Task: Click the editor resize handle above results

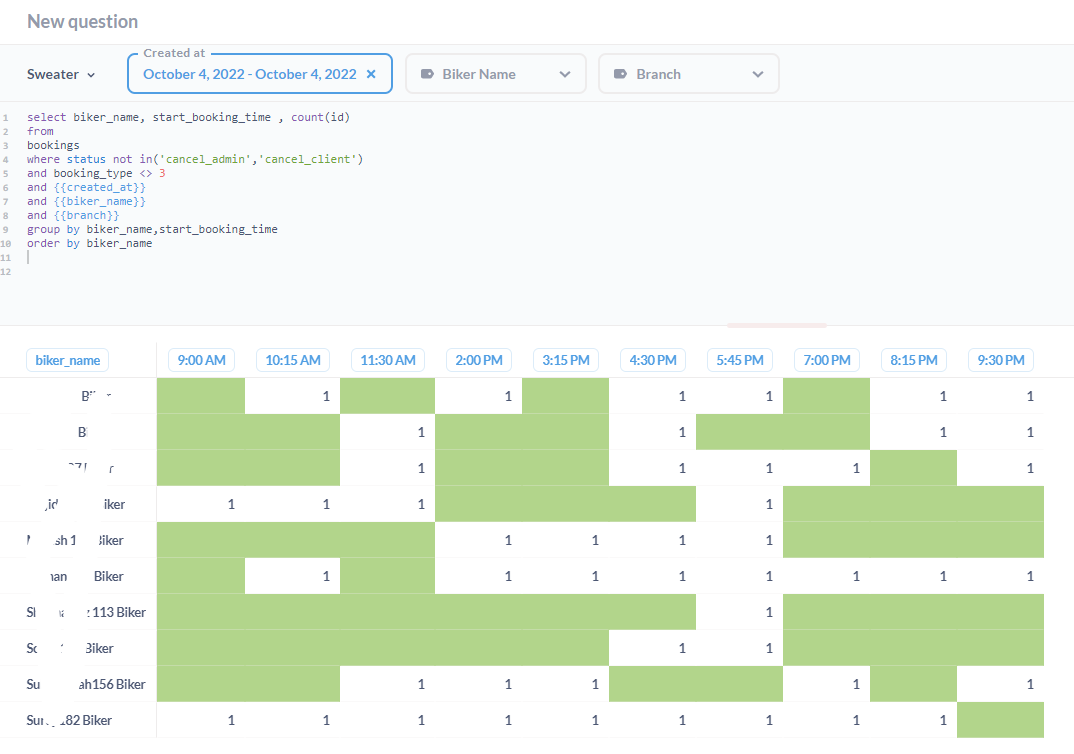Action: [x=776, y=325]
